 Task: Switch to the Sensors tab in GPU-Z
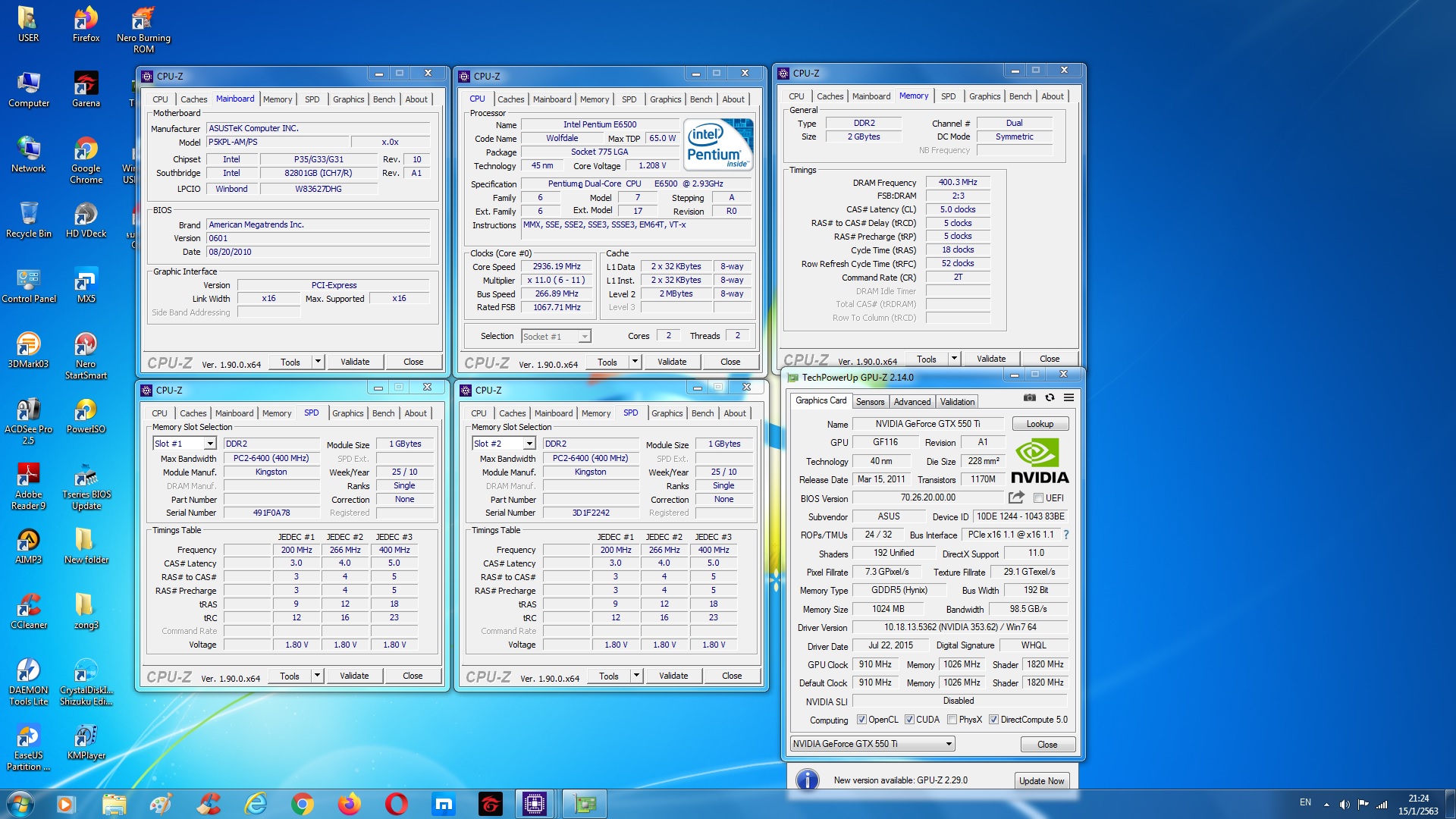(x=870, y=402)
